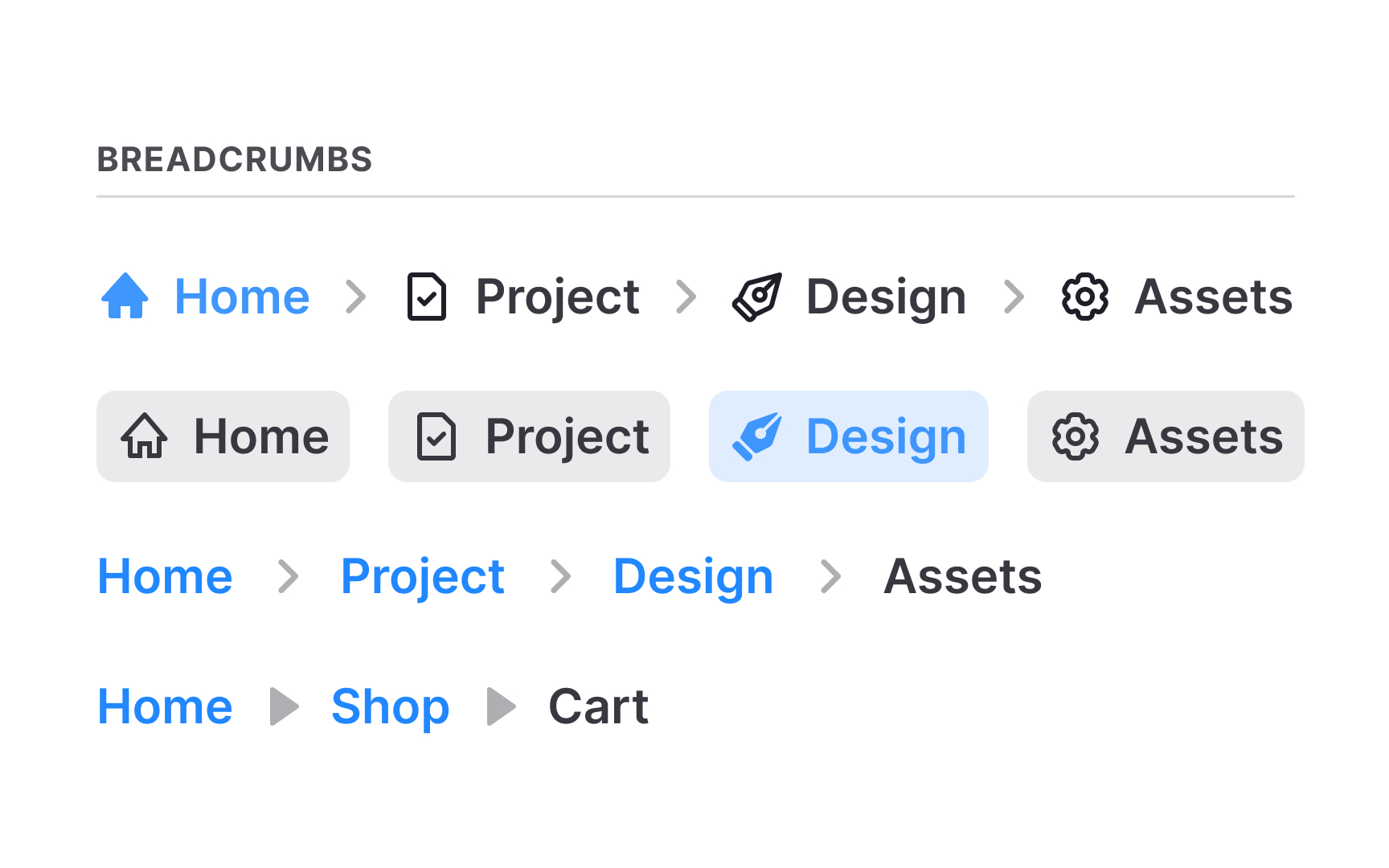Click the Assets pill button

[1165, 436]
